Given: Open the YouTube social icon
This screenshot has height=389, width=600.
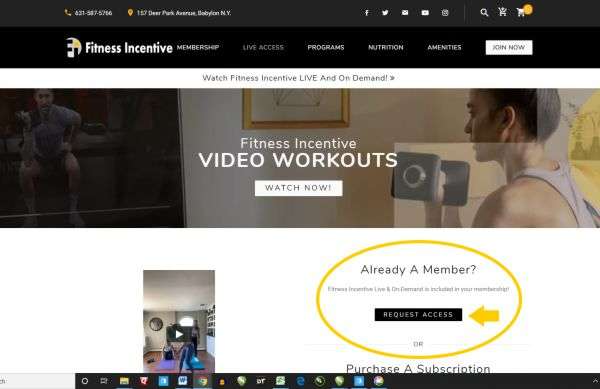Looking at the screenshot, I should [x=425, y=13].
